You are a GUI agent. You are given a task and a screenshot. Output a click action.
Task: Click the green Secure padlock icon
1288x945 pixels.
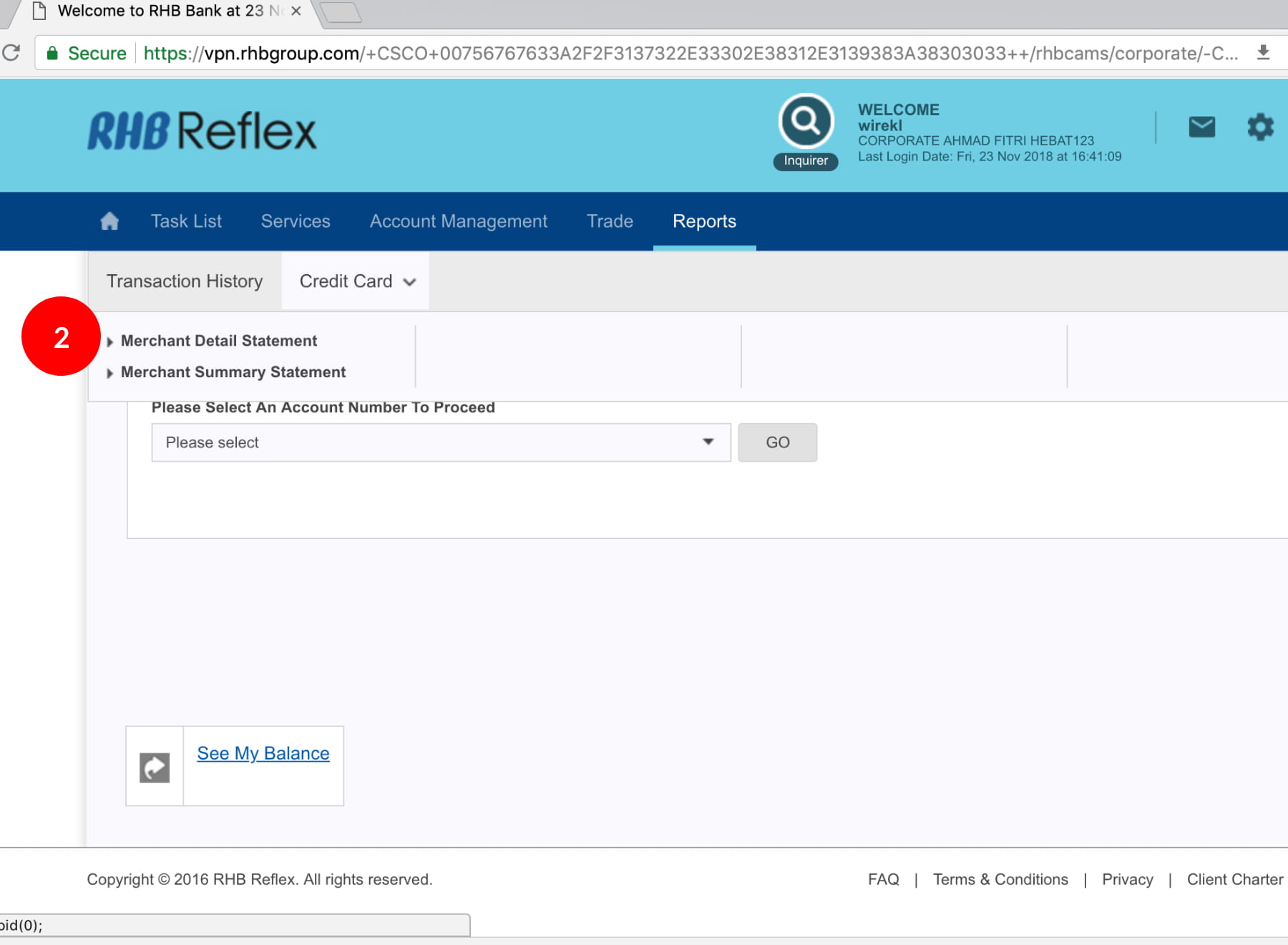click(52, 53)
